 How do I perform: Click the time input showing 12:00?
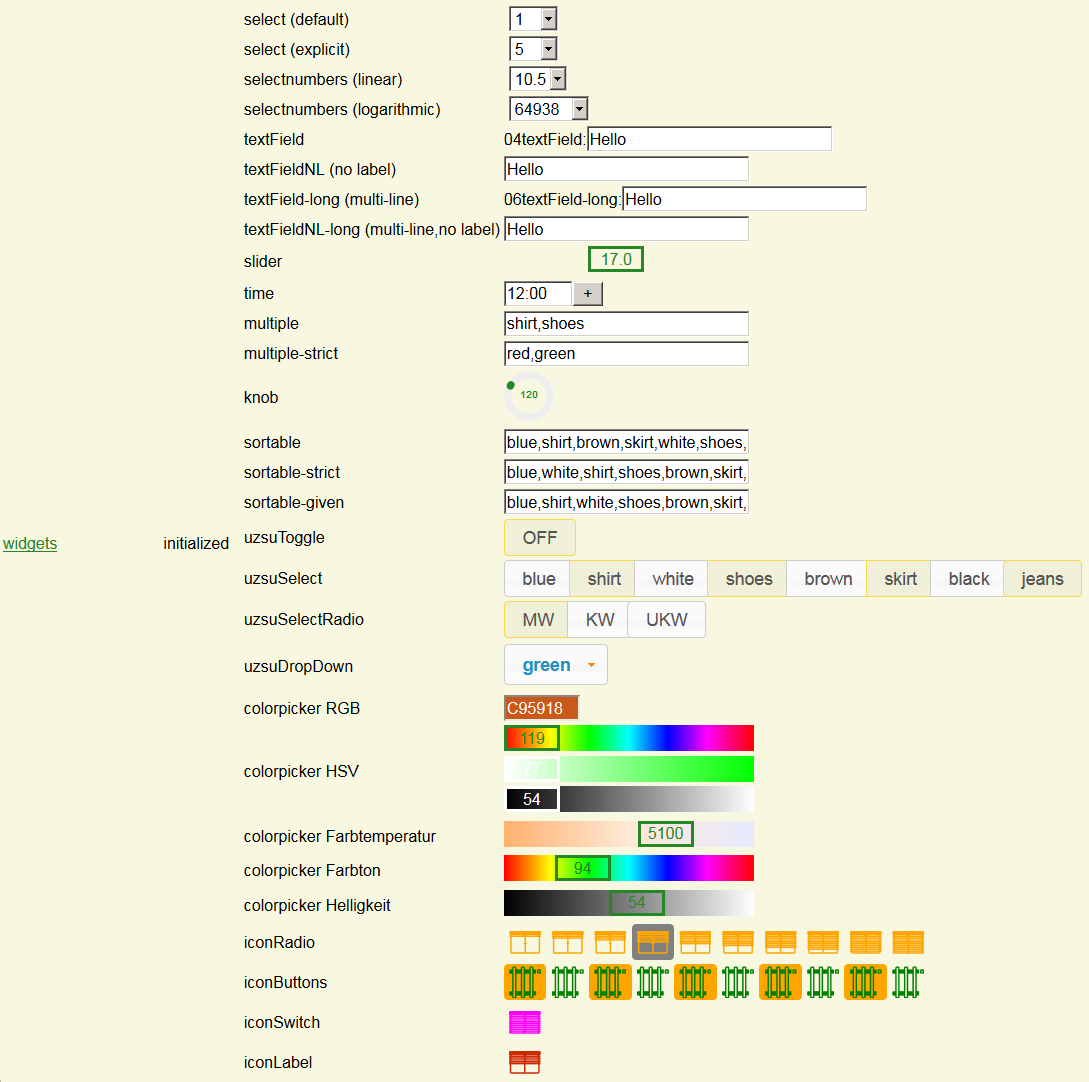[x=538, y=294]
